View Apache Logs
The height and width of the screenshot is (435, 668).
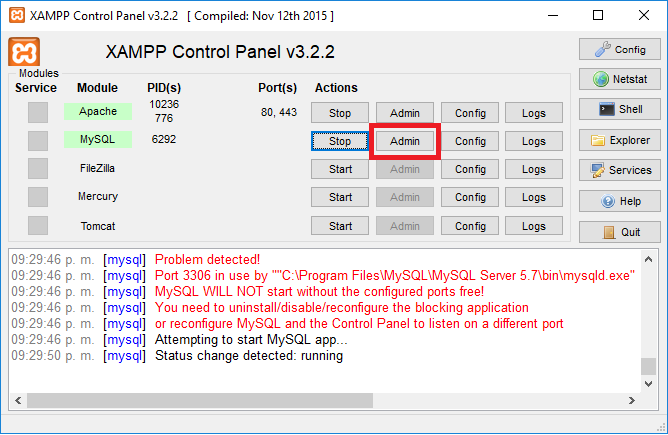(534, 113)
